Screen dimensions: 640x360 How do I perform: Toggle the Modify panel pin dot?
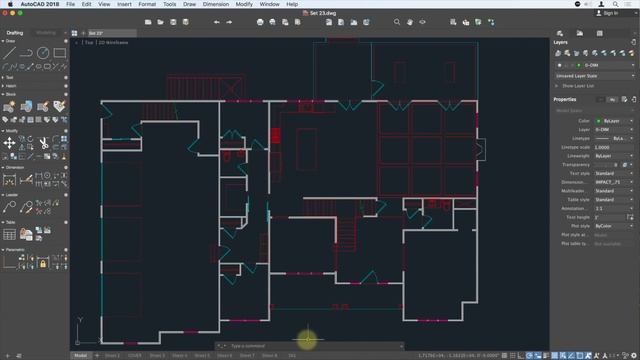(x=66, y=131)
